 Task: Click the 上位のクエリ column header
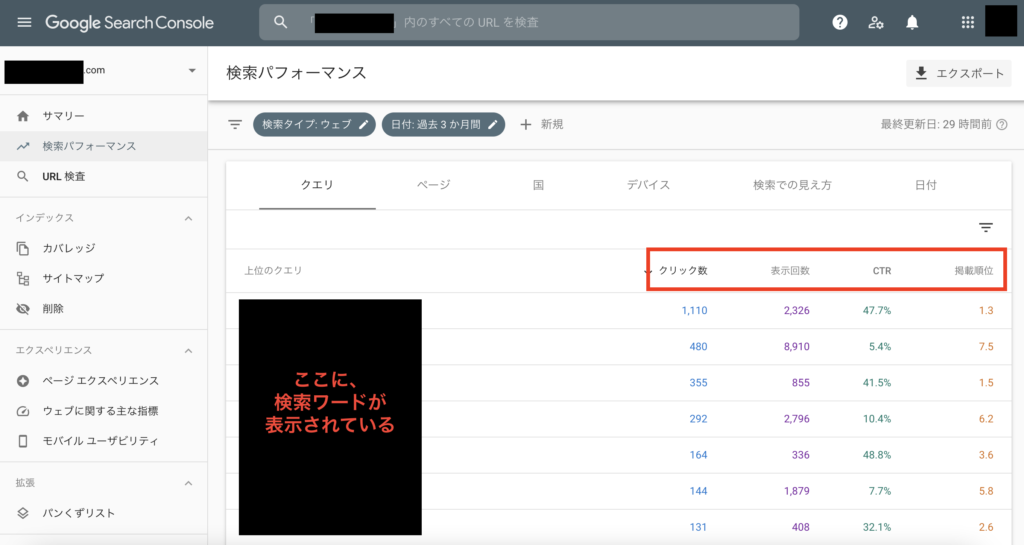click(x=273, y=270)
